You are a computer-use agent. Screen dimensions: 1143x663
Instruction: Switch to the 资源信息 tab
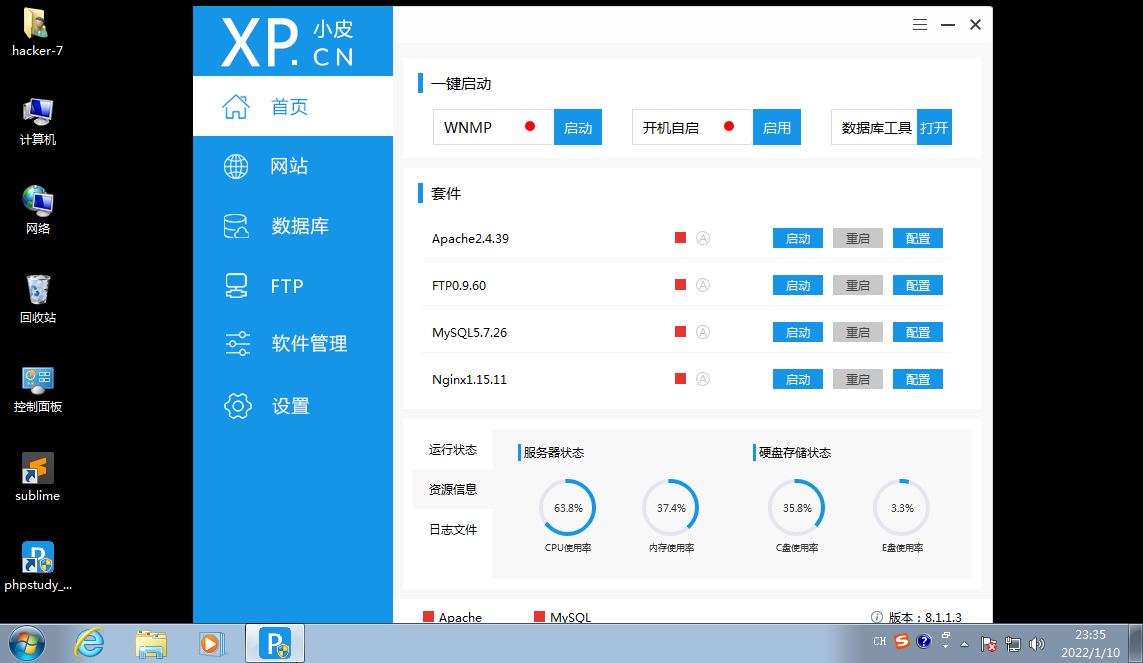[453, 489]
